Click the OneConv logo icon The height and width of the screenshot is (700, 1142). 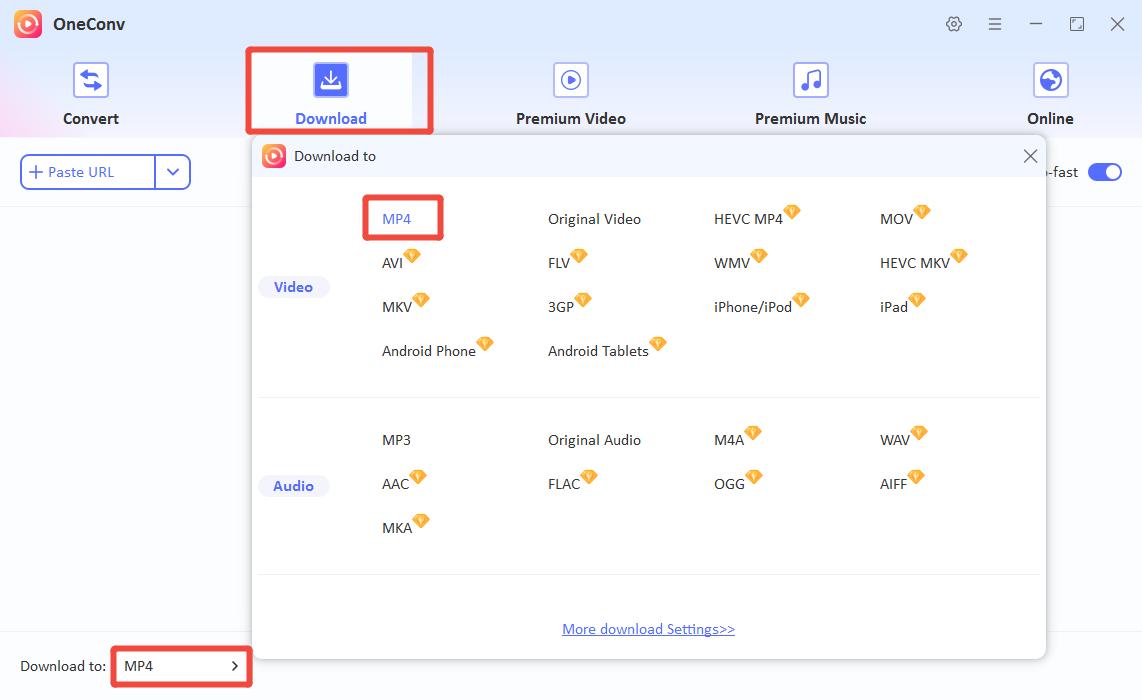click(28, 24)
